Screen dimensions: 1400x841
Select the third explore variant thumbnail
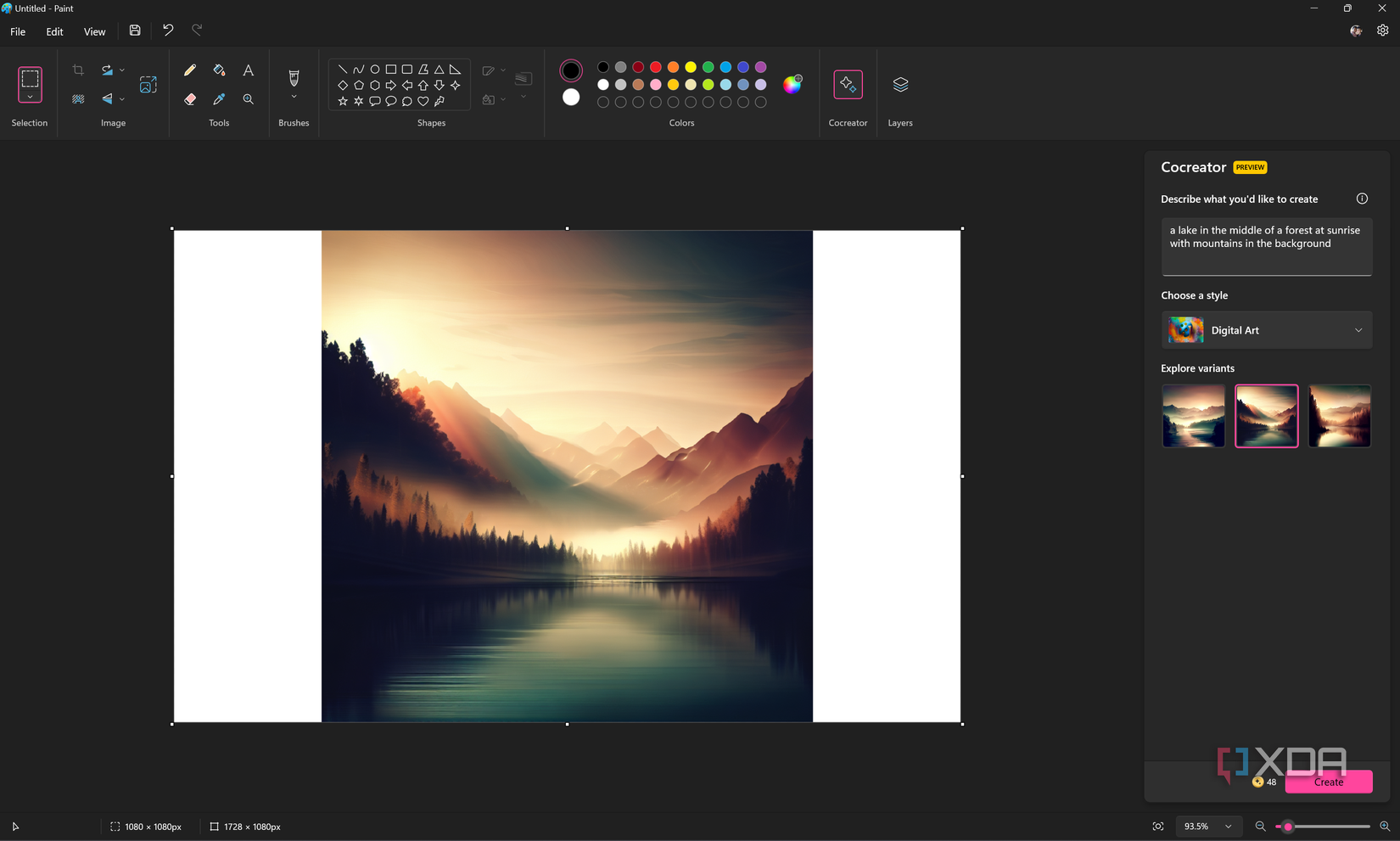[1339, 416]
